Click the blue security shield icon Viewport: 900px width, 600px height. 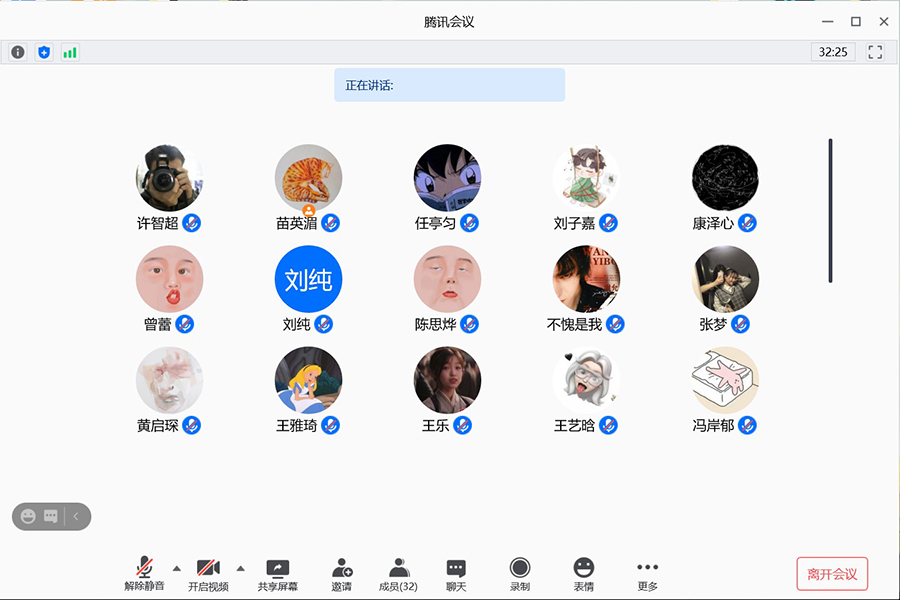click(x=44, y=52)
